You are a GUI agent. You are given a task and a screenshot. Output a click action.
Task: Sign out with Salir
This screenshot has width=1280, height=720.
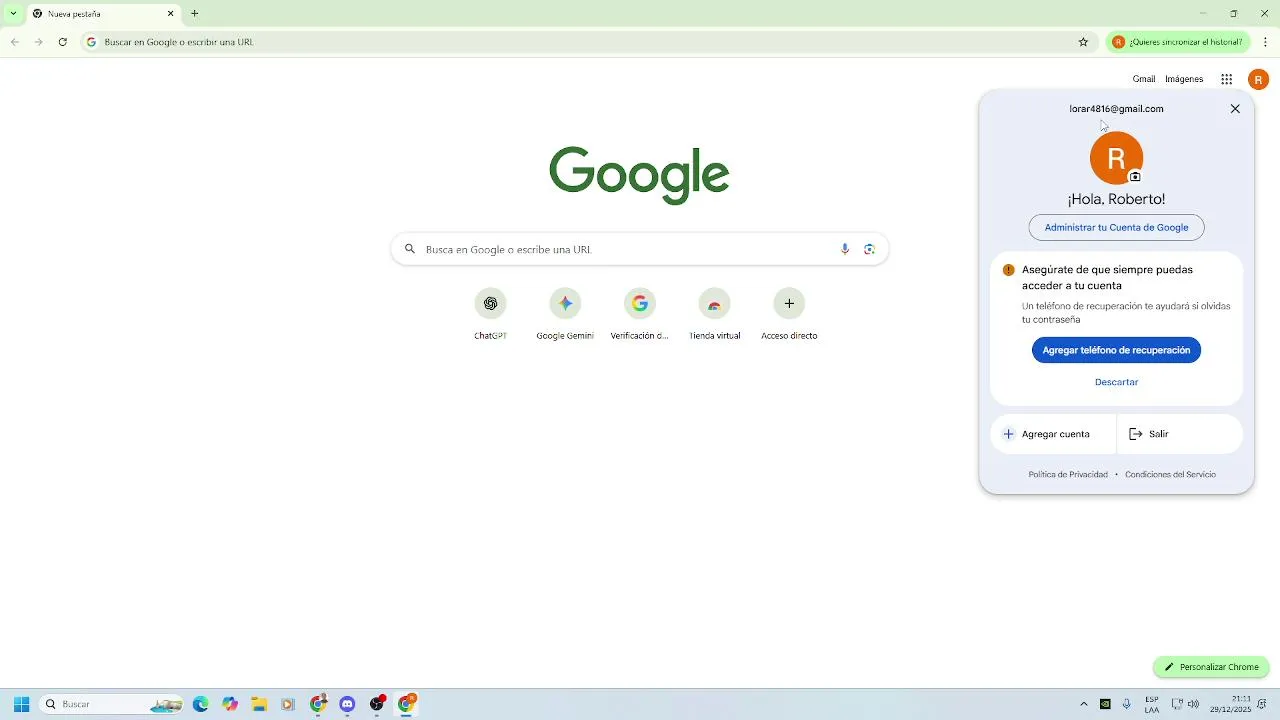tap(1180, 434)
